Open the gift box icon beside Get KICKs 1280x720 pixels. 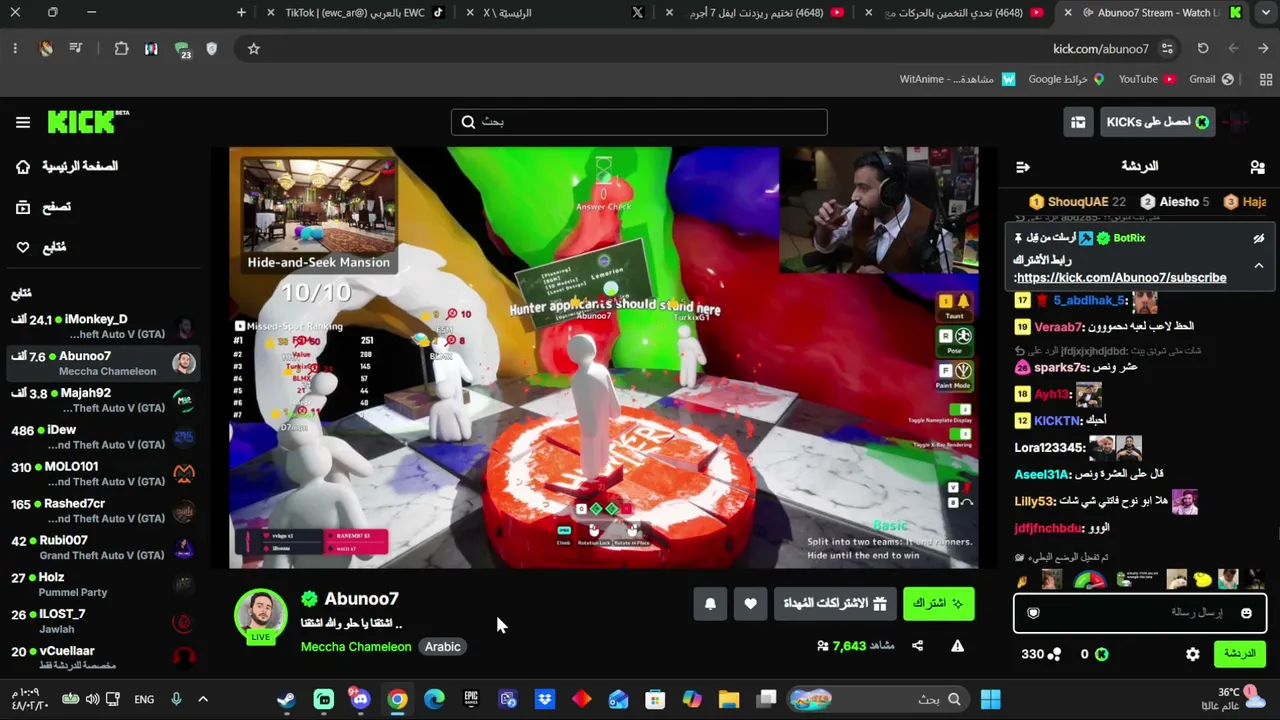pos(1078,122)
